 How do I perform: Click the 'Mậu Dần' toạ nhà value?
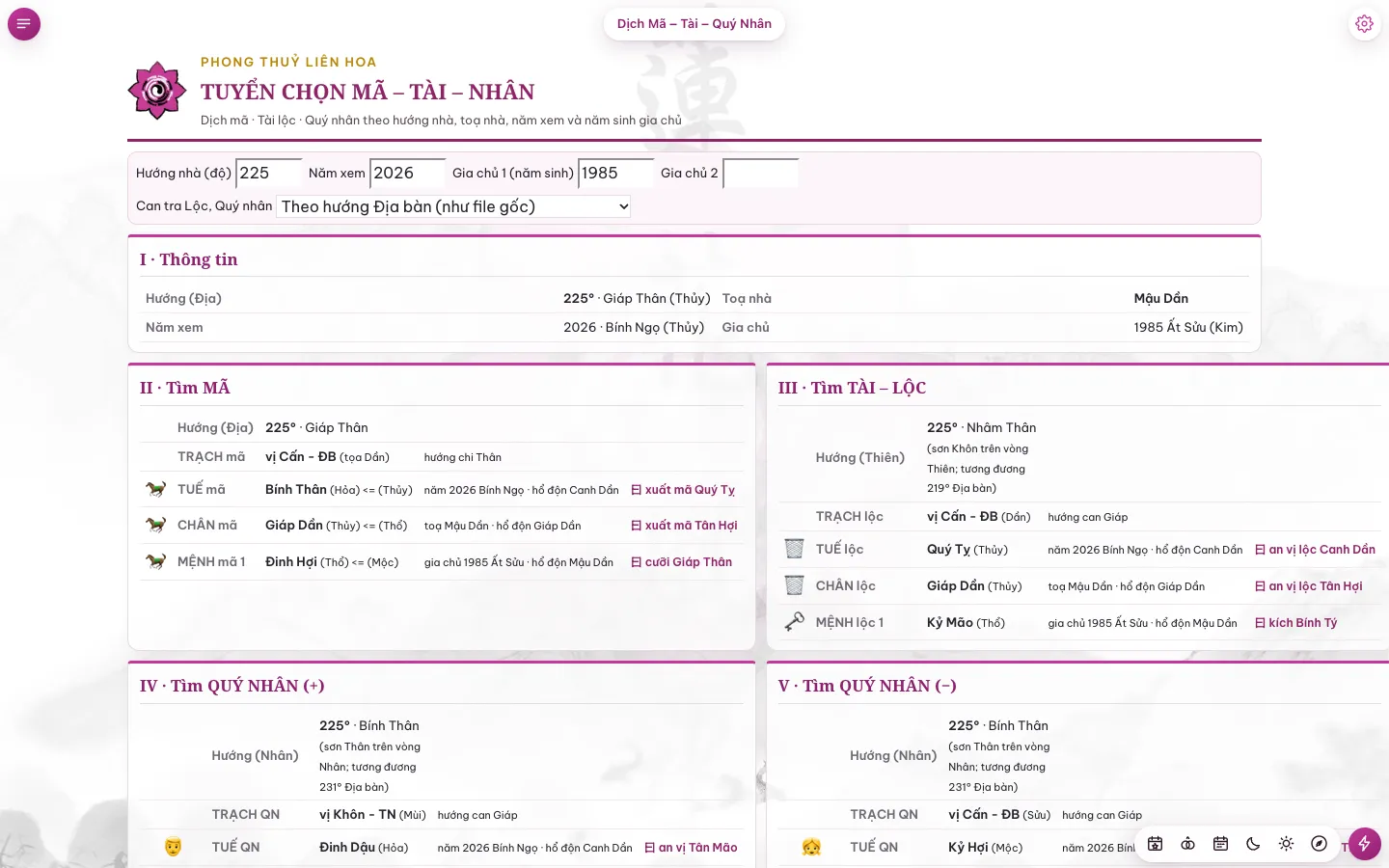point(1161,299)
